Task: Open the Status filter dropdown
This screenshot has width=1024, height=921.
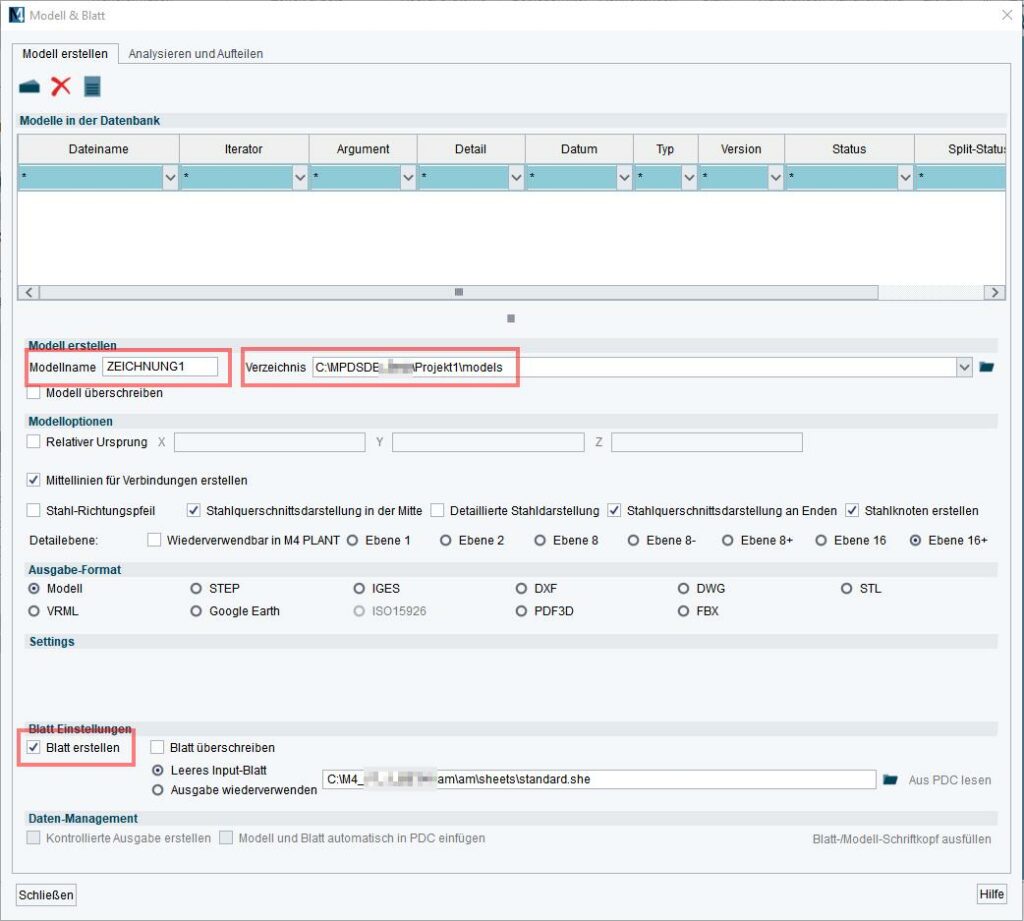Action: point(905,178)
